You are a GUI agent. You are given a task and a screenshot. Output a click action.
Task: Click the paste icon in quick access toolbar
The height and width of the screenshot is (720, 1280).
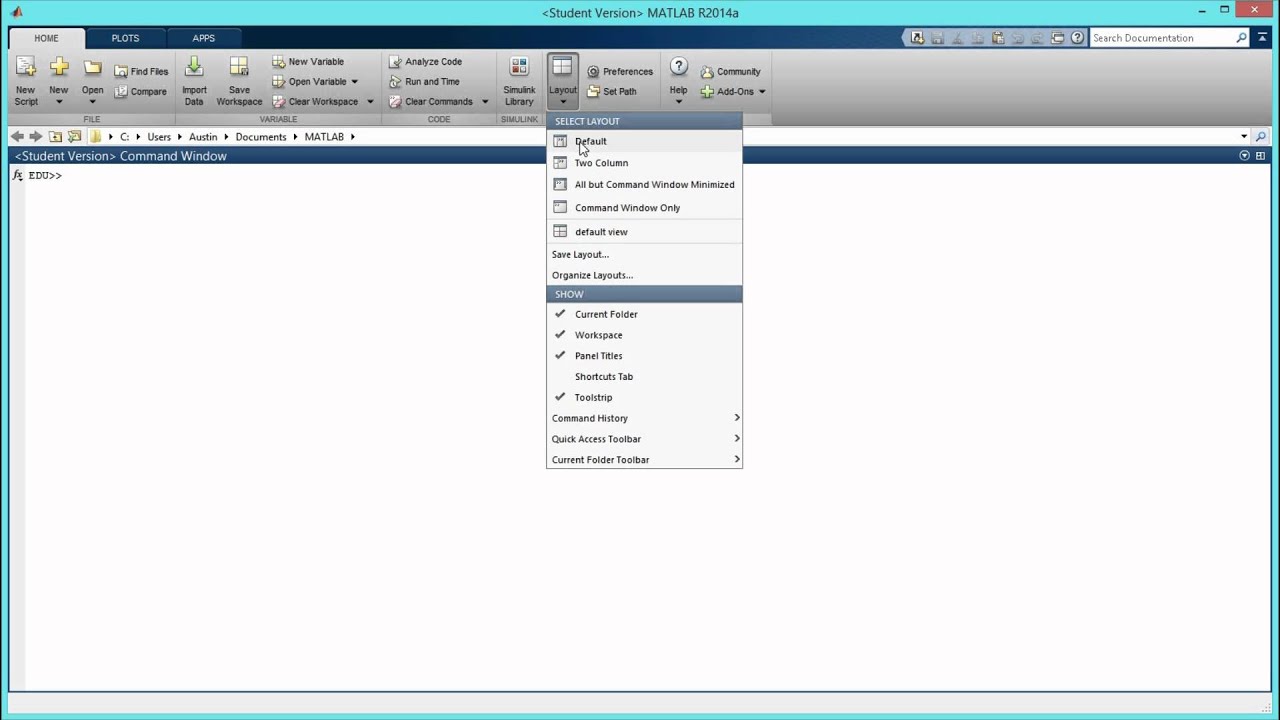tap(997, 38)
